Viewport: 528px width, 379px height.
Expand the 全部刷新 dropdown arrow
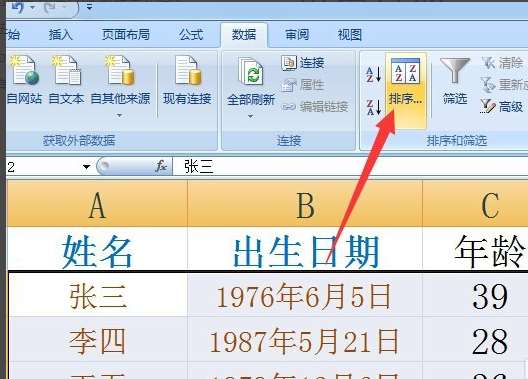coord(250,116)
